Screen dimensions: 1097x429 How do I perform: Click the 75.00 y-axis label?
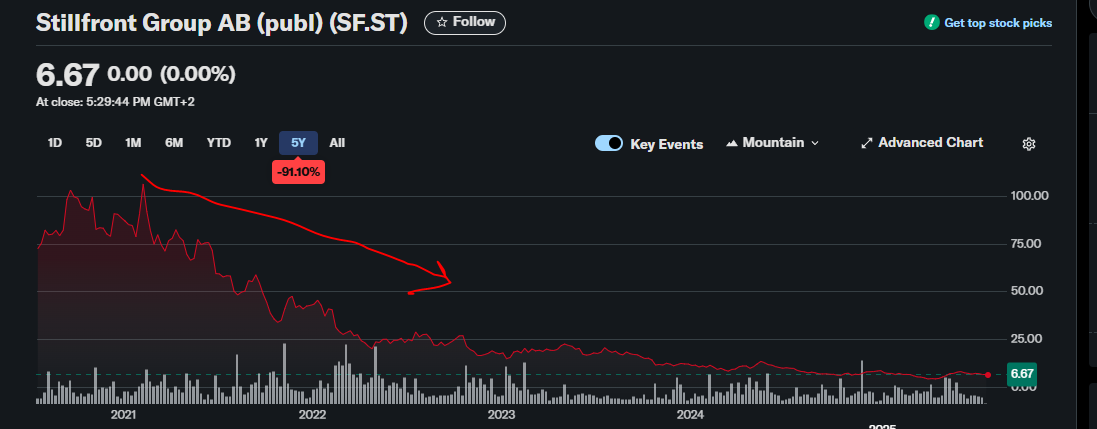1027,244
